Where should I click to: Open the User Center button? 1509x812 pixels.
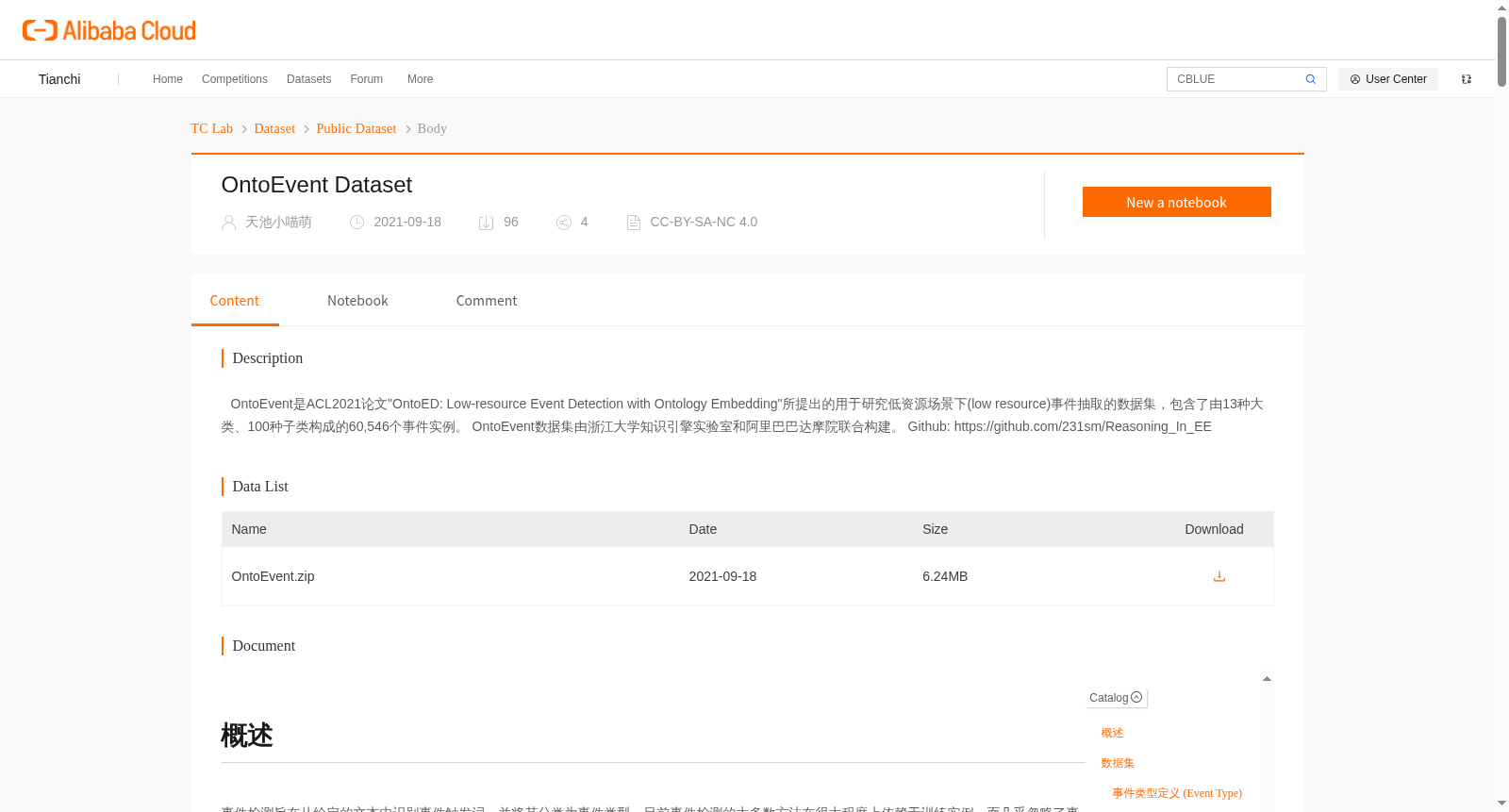click(x=1388, y=79)
